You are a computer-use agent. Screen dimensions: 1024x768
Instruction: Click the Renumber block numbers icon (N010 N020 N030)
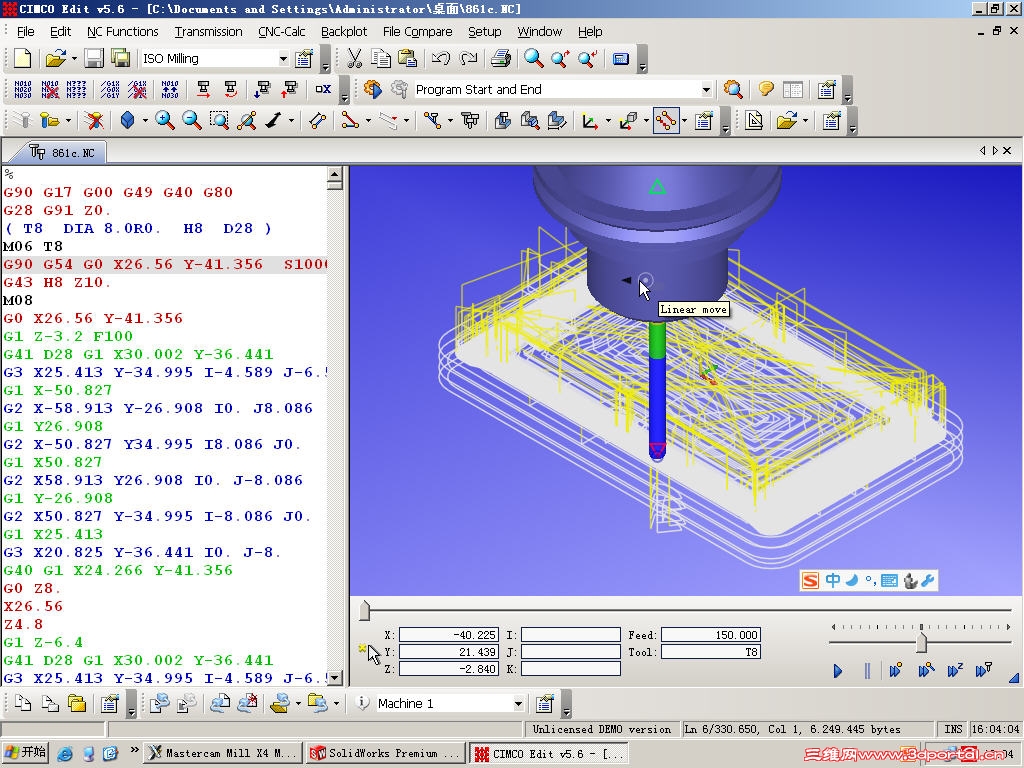pos(23,89)
